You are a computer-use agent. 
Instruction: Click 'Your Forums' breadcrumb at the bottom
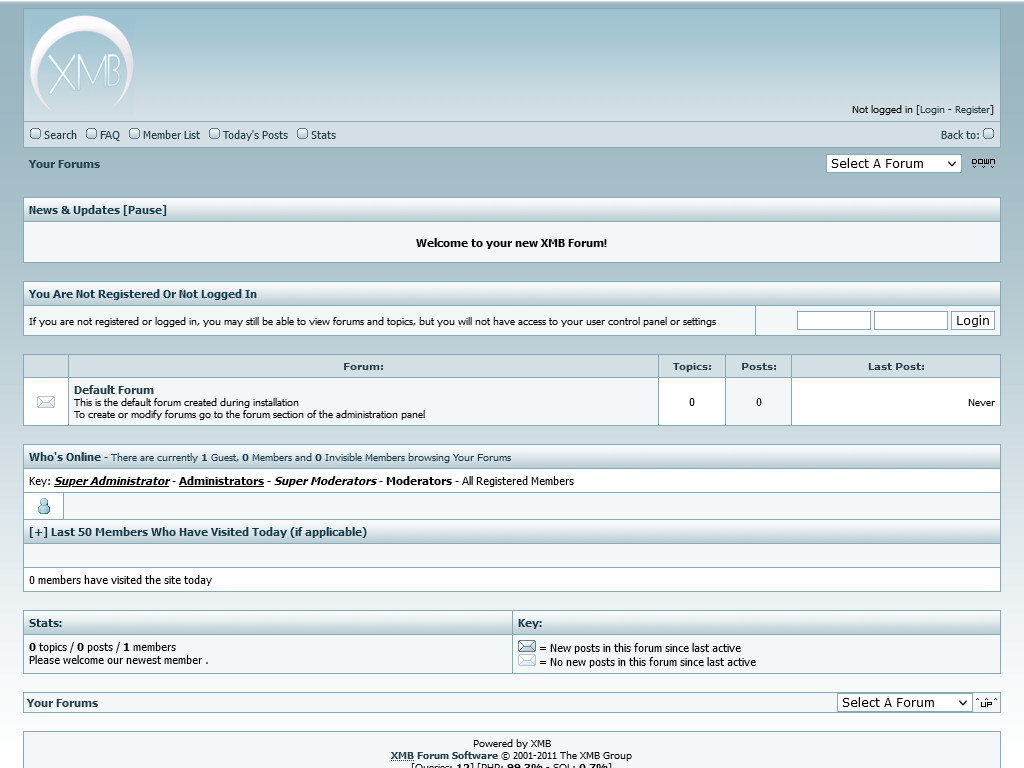pyautogui.click(x=62, y=703)
